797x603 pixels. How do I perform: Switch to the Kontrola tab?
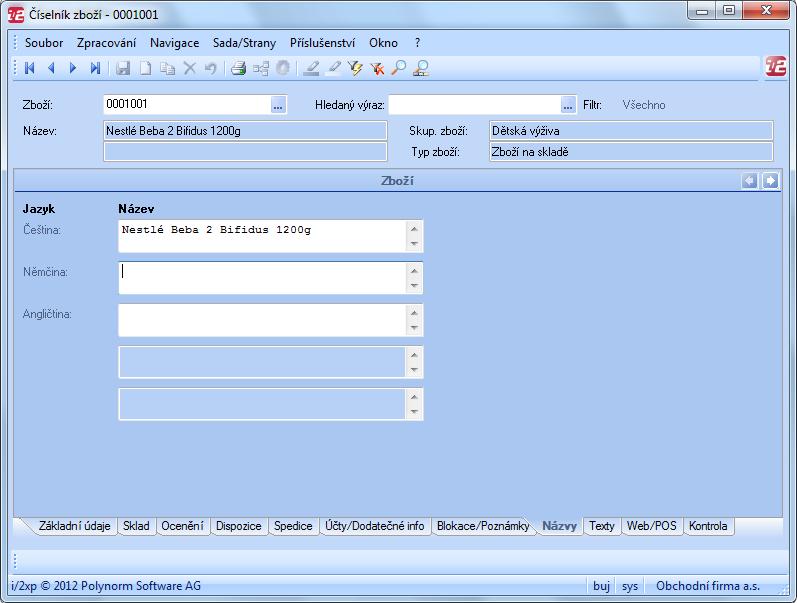click(708, 526)
